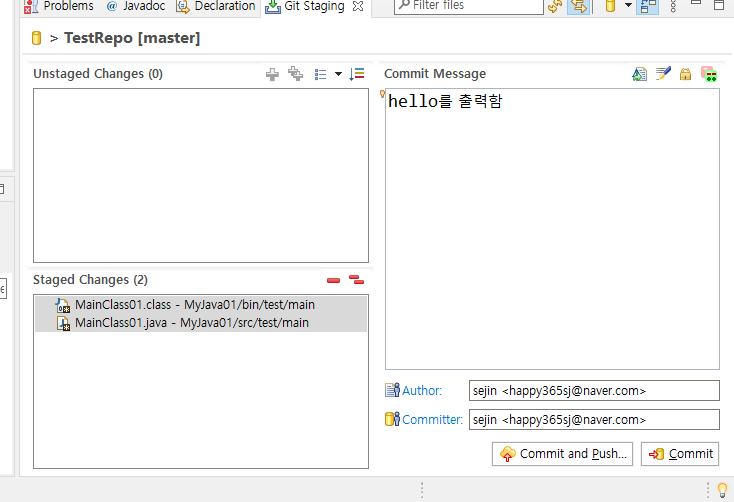Click the MainClass01.java file icon
This screenshot has width=734, height=502.
pyautogui.click(x=63, y=323)
